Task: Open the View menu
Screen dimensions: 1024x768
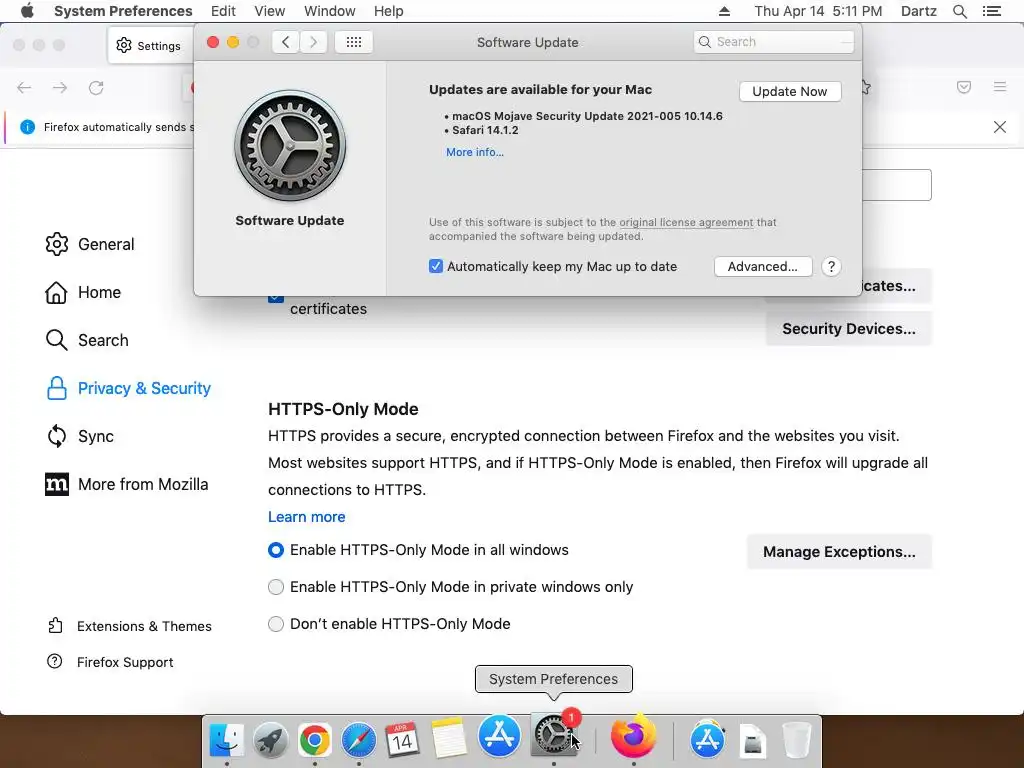Action: click(270, 11)
